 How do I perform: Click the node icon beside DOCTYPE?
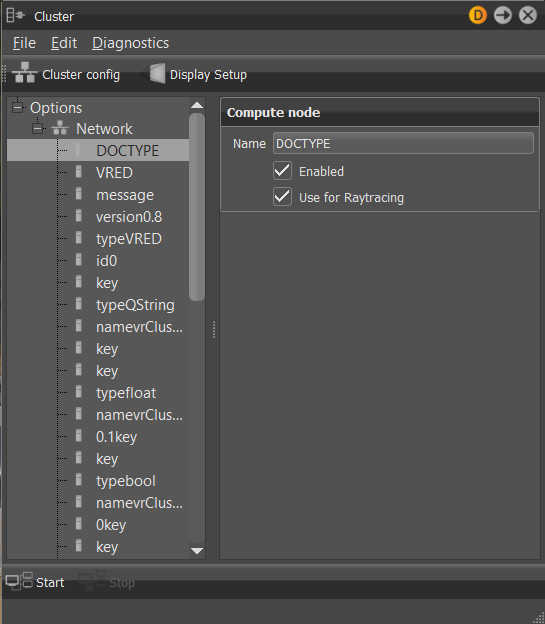click(79, 150)
